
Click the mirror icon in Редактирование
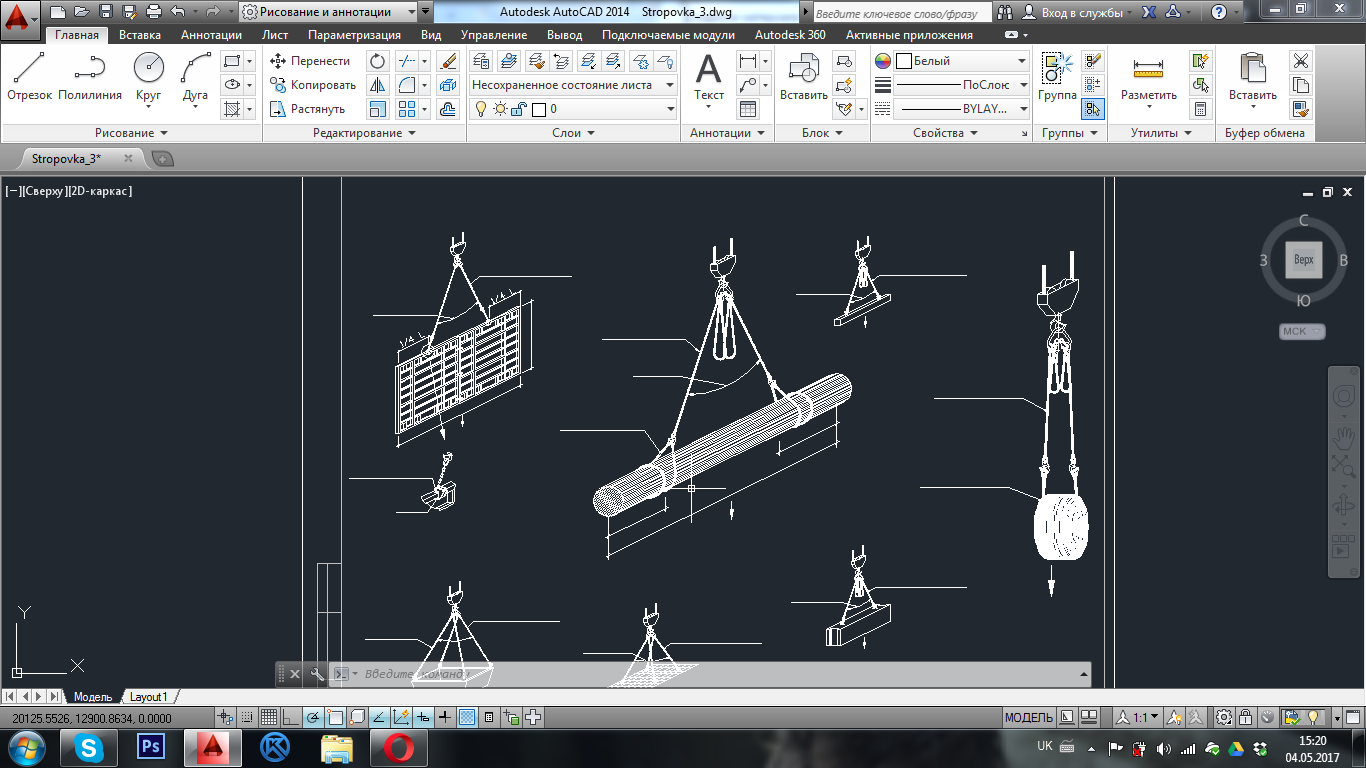377,85
